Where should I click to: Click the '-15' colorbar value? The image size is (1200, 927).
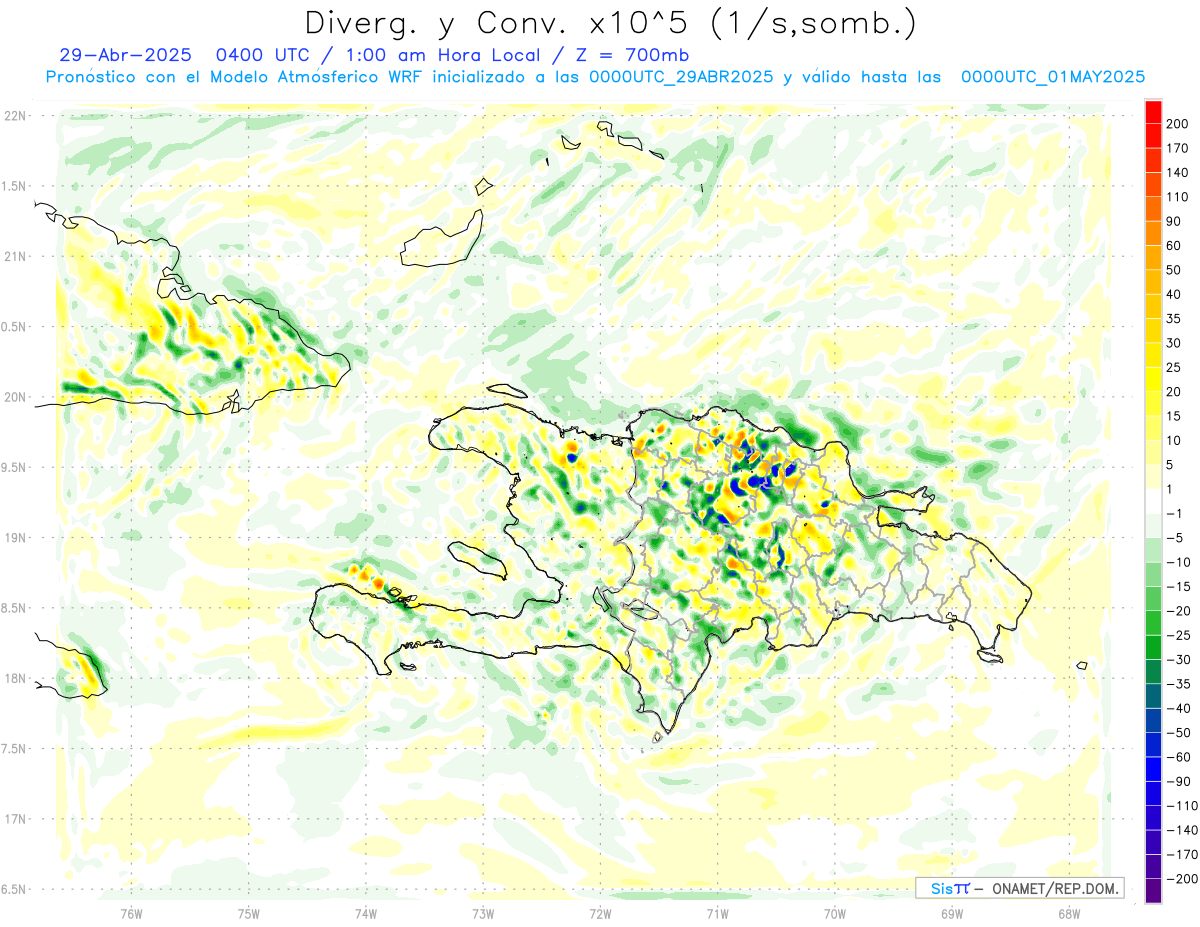(x=1180, y=587)
